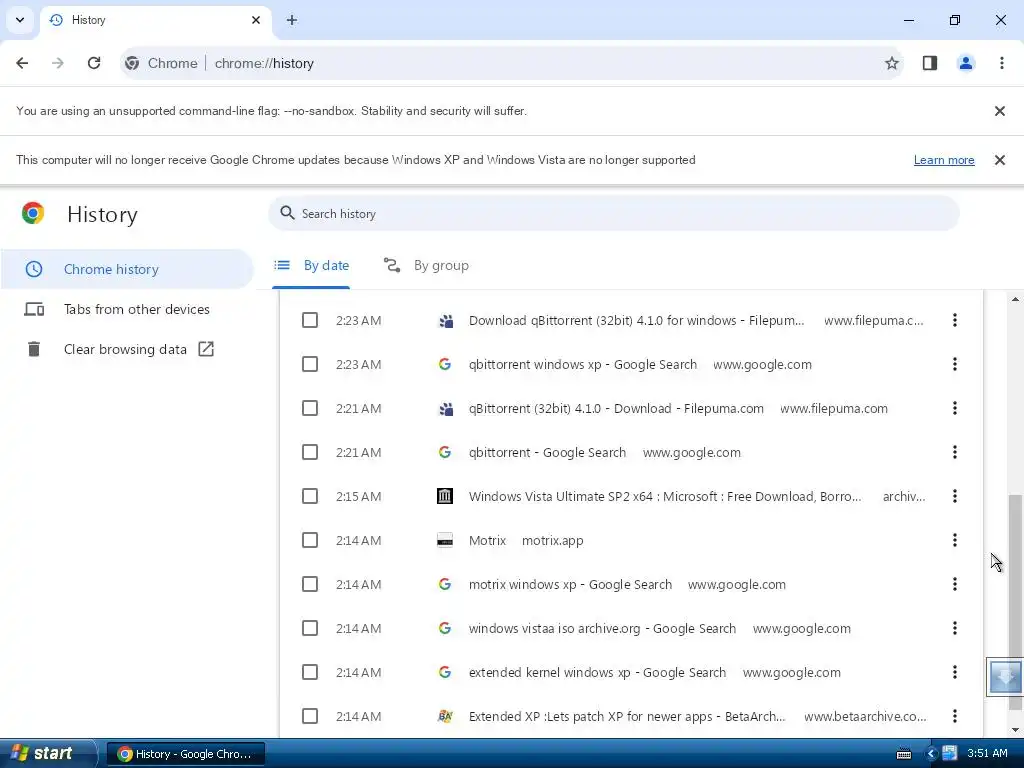Check the qbittorrent windows xp search entry

pos(310,364)
